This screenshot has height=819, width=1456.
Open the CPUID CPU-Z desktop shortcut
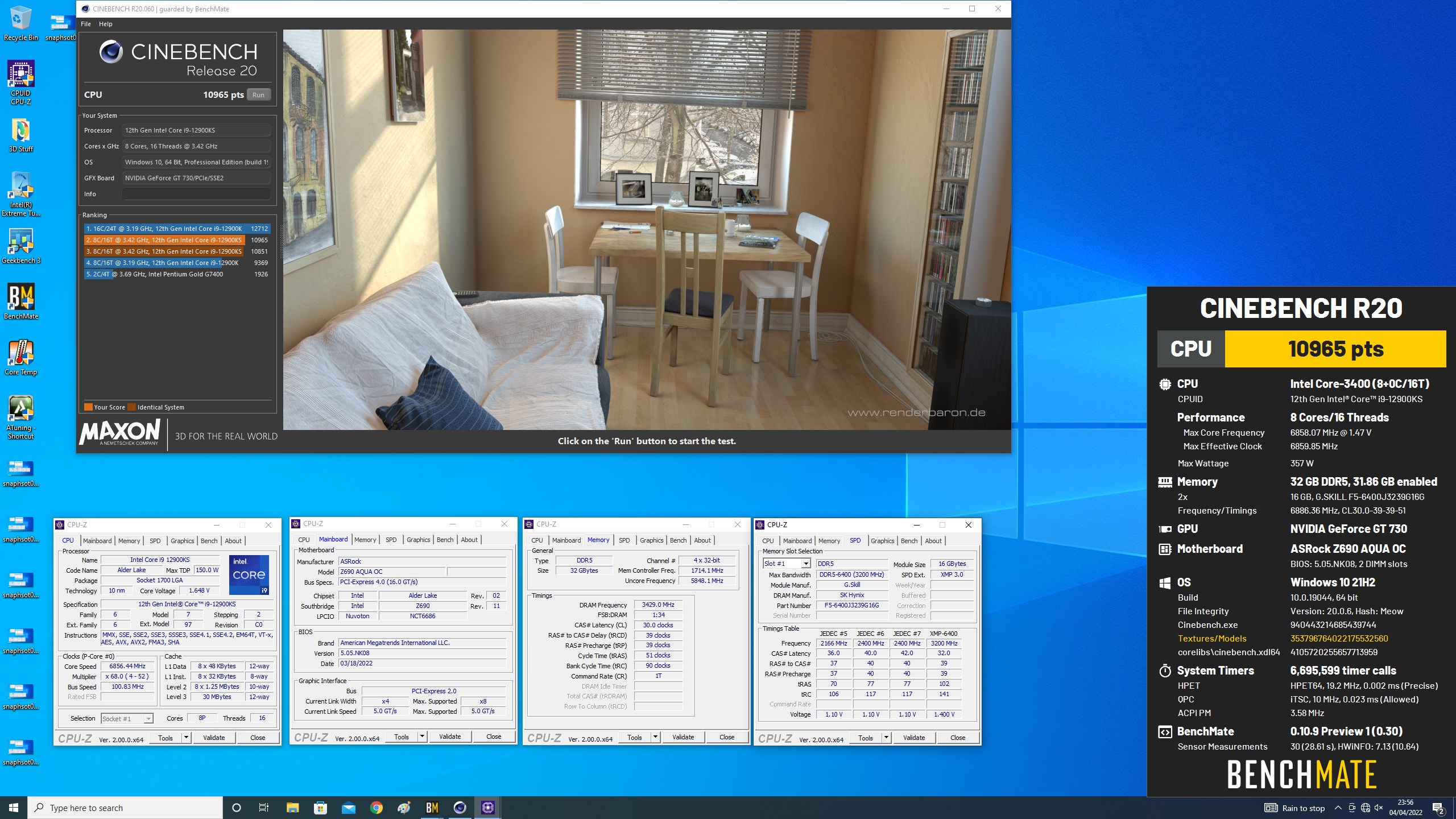click(20, 83)
